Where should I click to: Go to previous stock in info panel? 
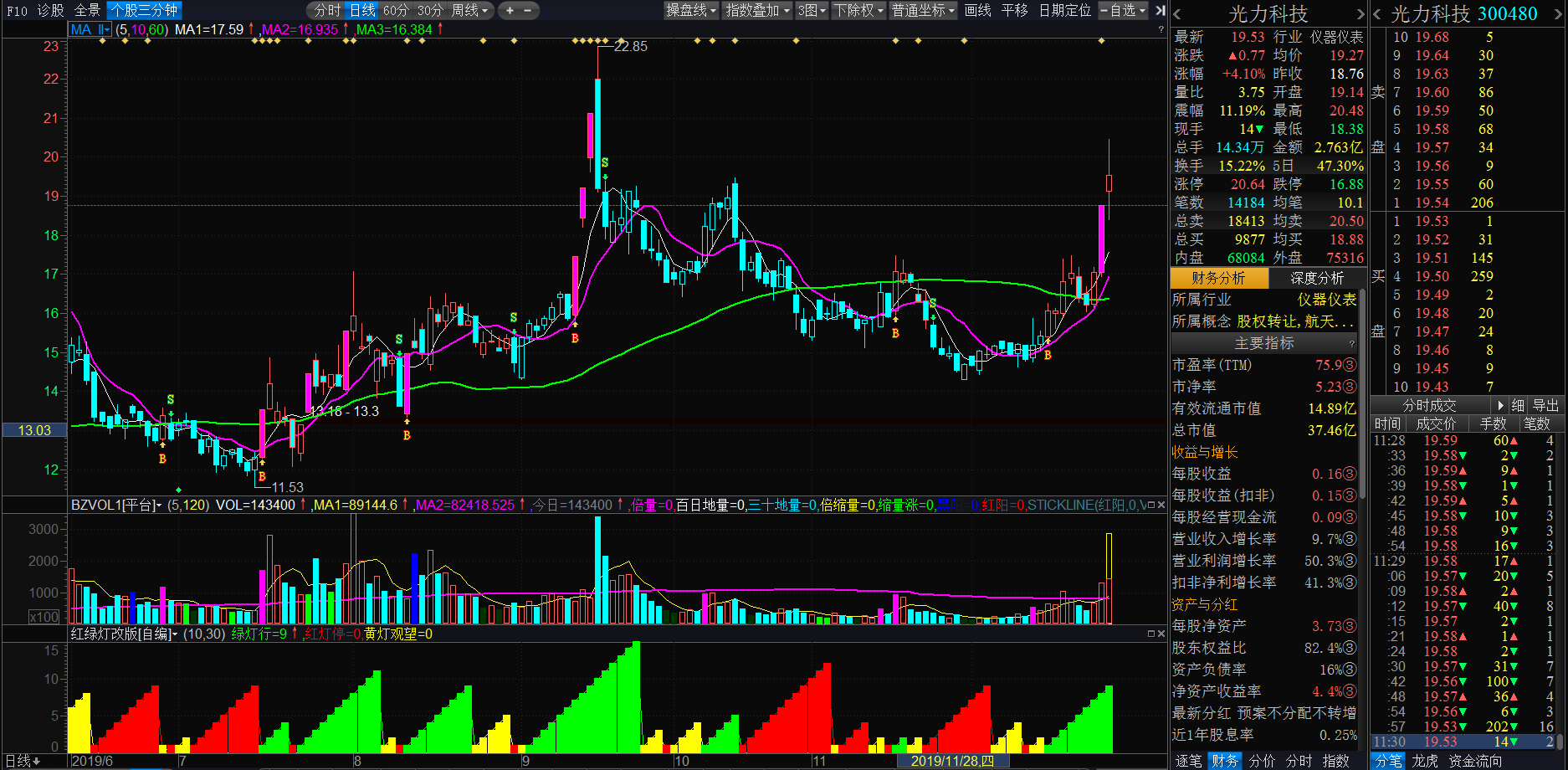pyautogui.click(x=1177, y=14)
